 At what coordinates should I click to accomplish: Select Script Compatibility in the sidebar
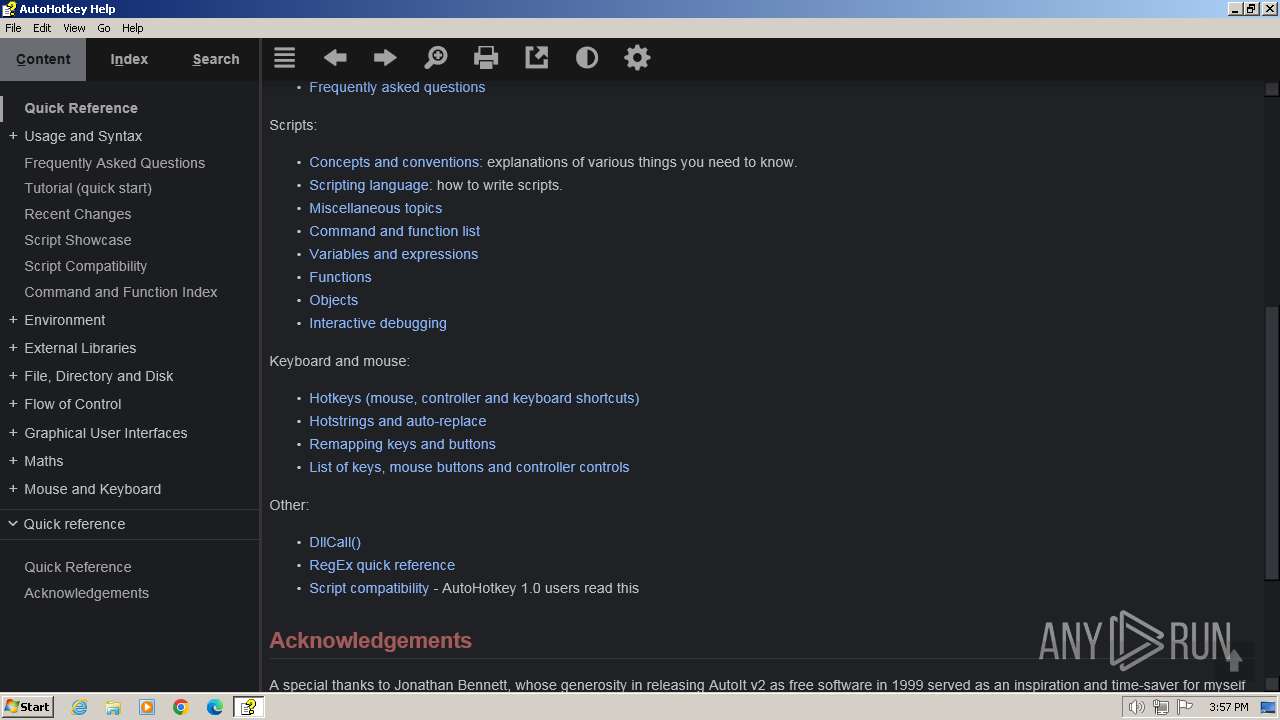point(86,266)
